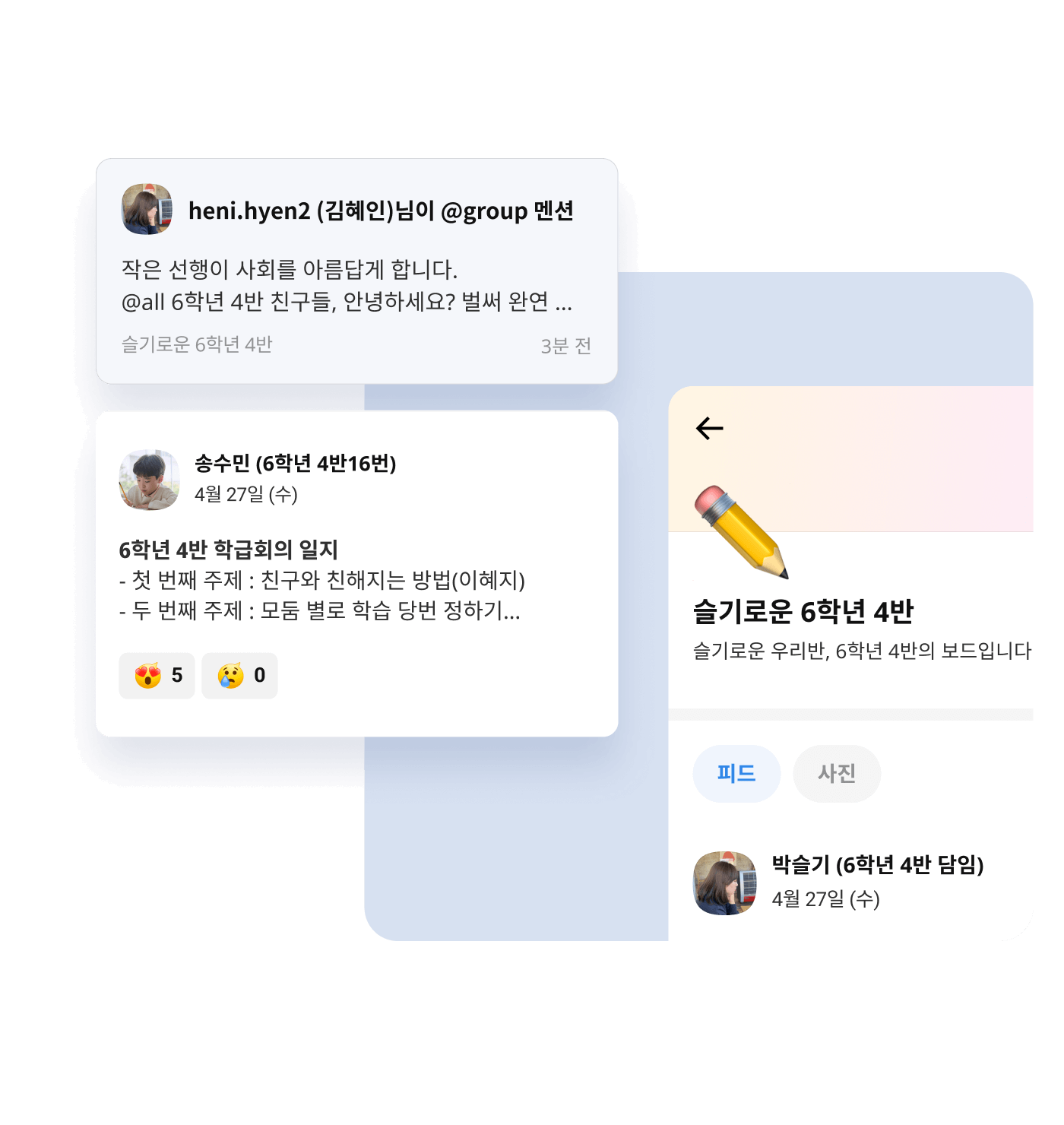Switch to the 피드 tab
The height and width of the screenshot is (1125, 1064).
tap(736, 773)
